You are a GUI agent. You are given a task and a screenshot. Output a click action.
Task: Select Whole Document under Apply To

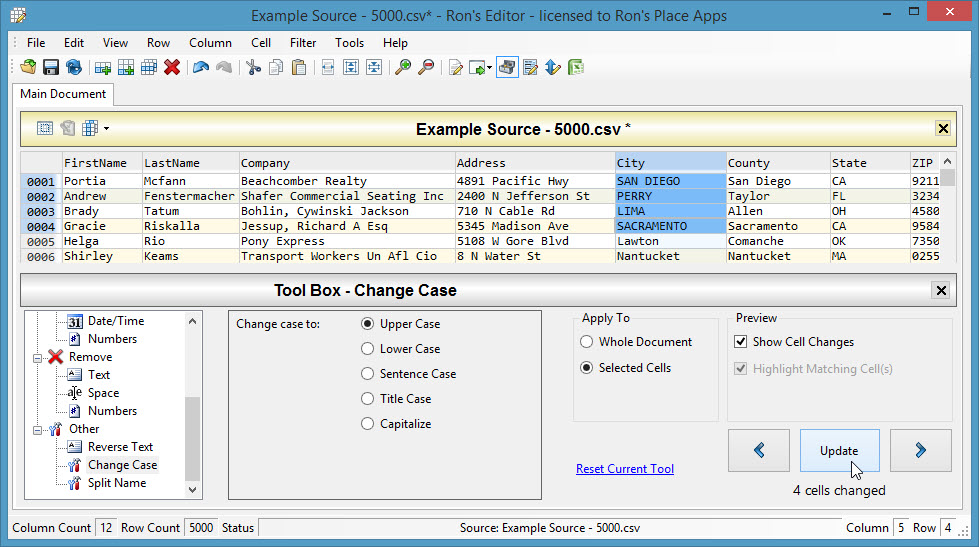587,342
